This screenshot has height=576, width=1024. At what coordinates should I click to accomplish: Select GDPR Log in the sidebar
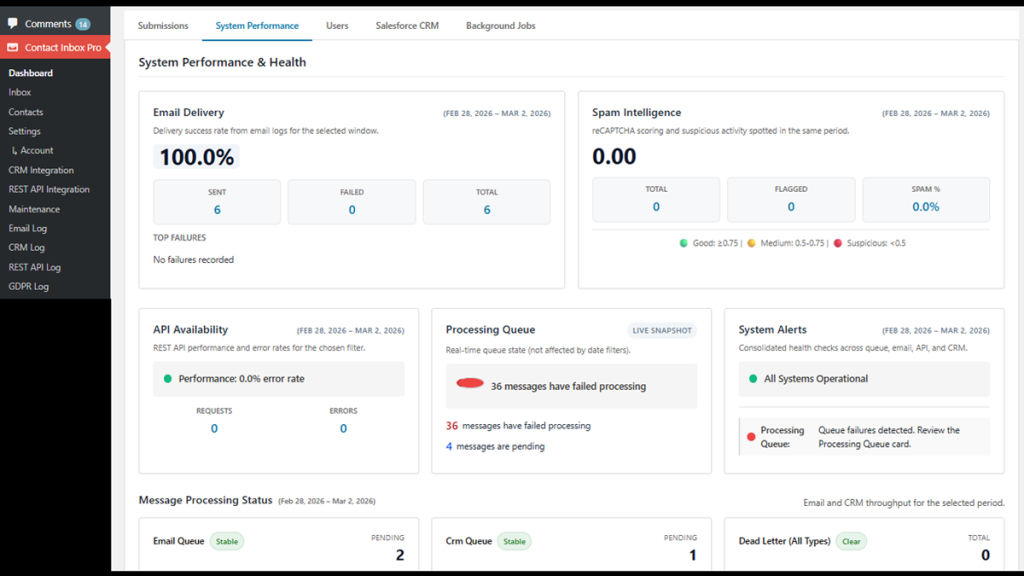pyautogui.click(x=28, y=286)
